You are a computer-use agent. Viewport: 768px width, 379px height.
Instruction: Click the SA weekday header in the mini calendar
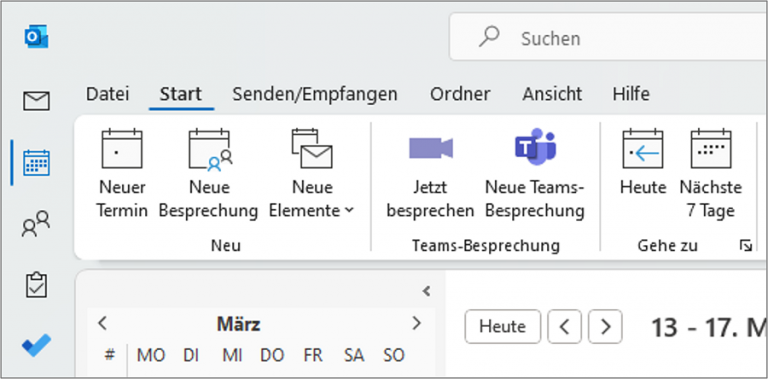[x=354, y=355]
